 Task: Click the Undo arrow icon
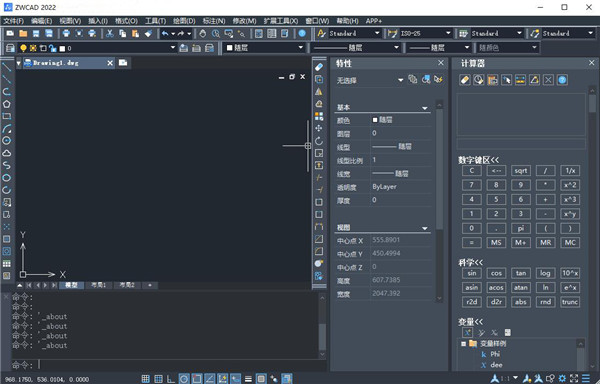(165, 34)
